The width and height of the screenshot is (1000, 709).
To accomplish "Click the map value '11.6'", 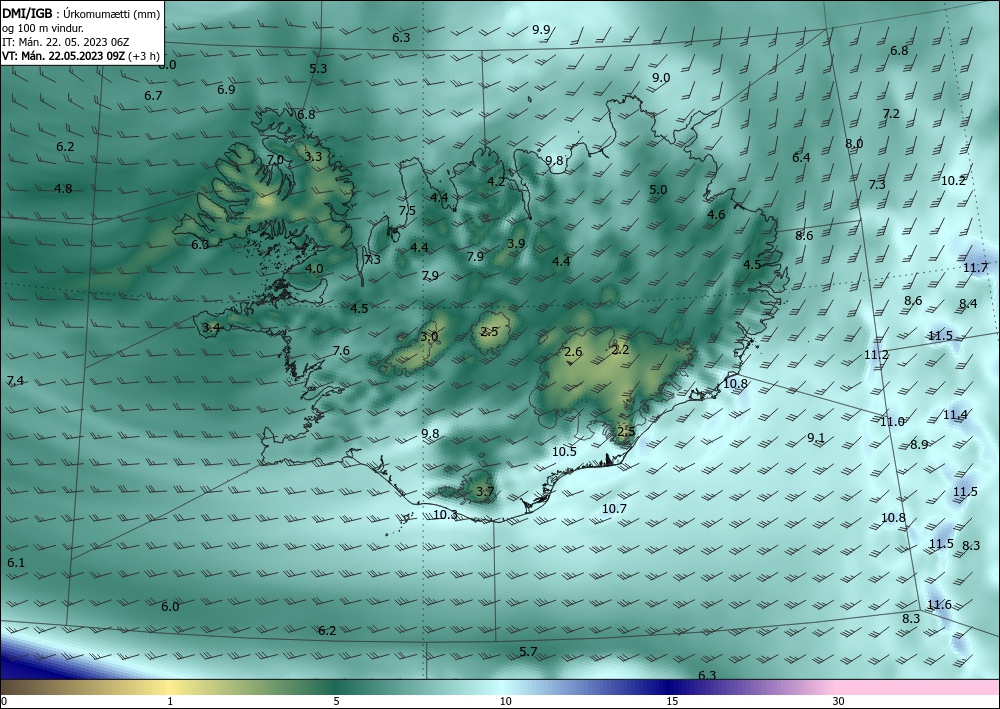I will tap(939, 604).
